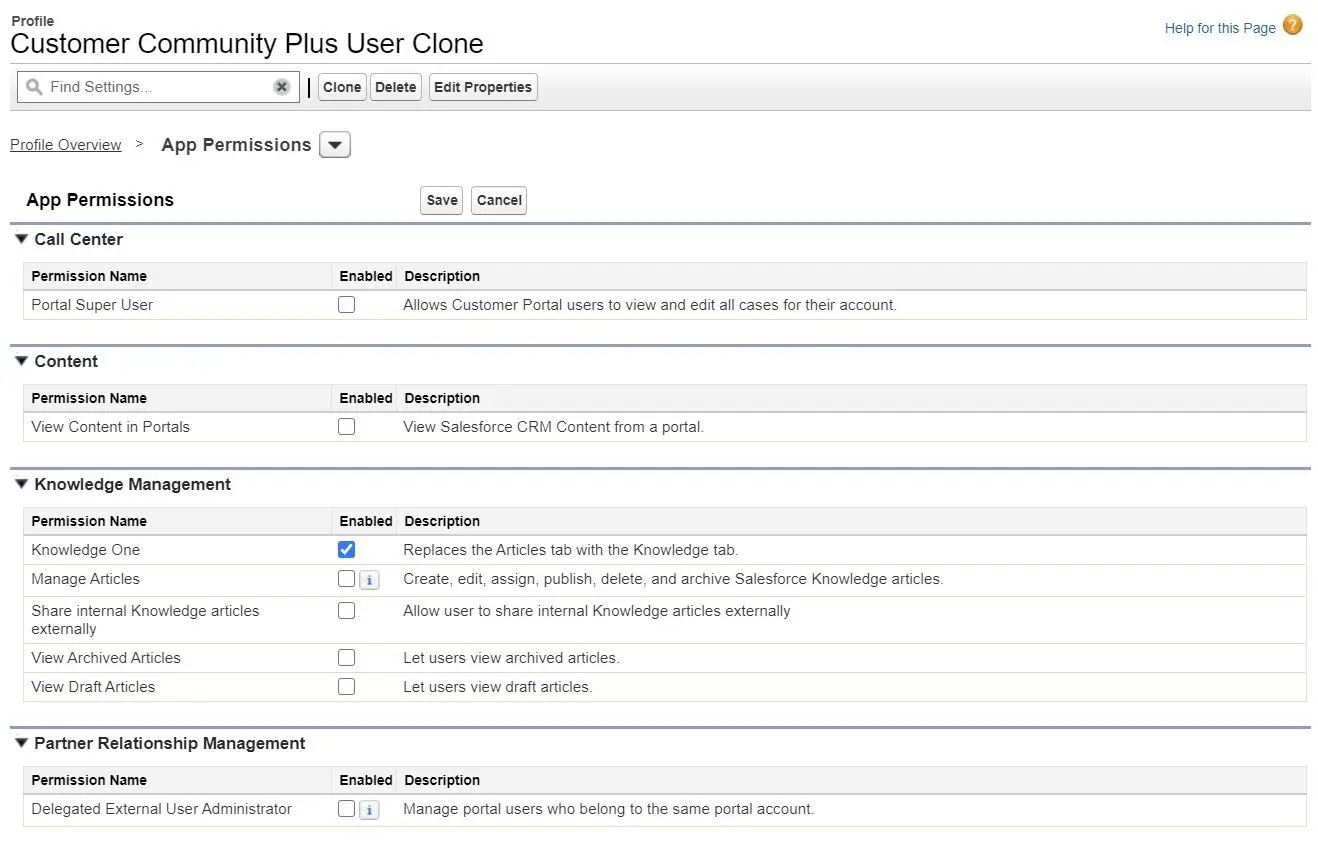Viewport: 1318px width, 842px height.
Task: Open the App Permissions dropdown arrow
Action: pos(335,145)
